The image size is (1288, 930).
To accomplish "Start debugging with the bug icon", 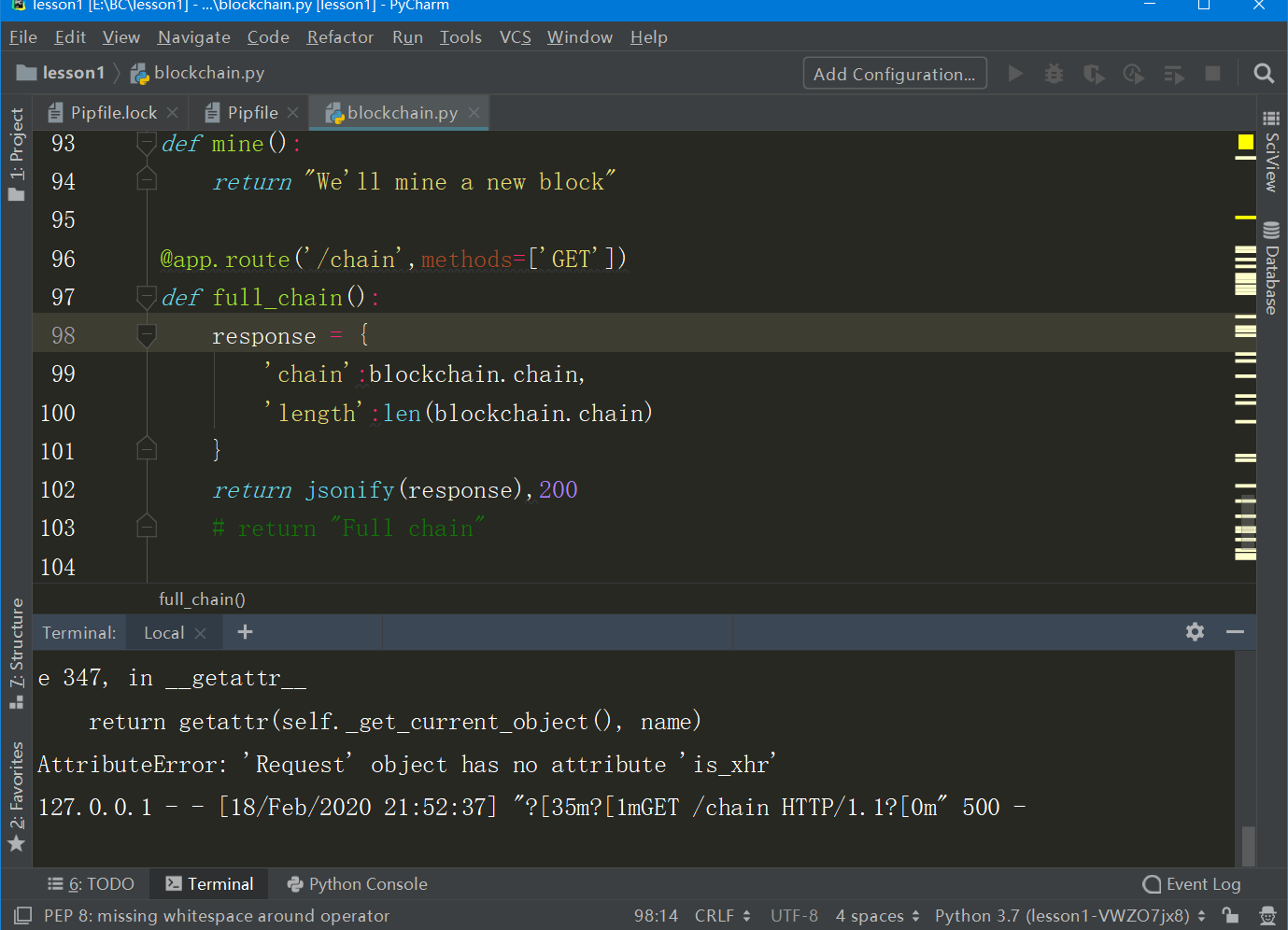I will 1054,74.
